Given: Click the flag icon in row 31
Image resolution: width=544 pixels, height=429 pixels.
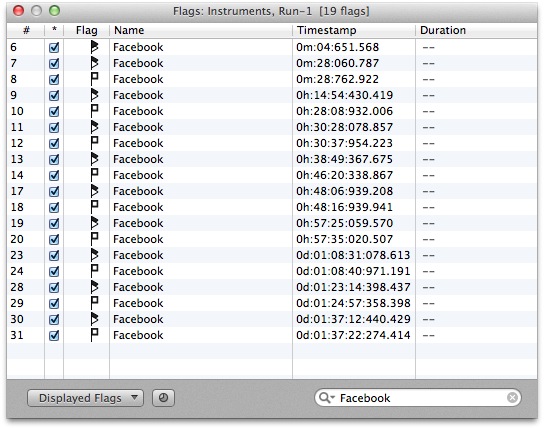Looking at the screenshot, I should [x=94, y=335].
